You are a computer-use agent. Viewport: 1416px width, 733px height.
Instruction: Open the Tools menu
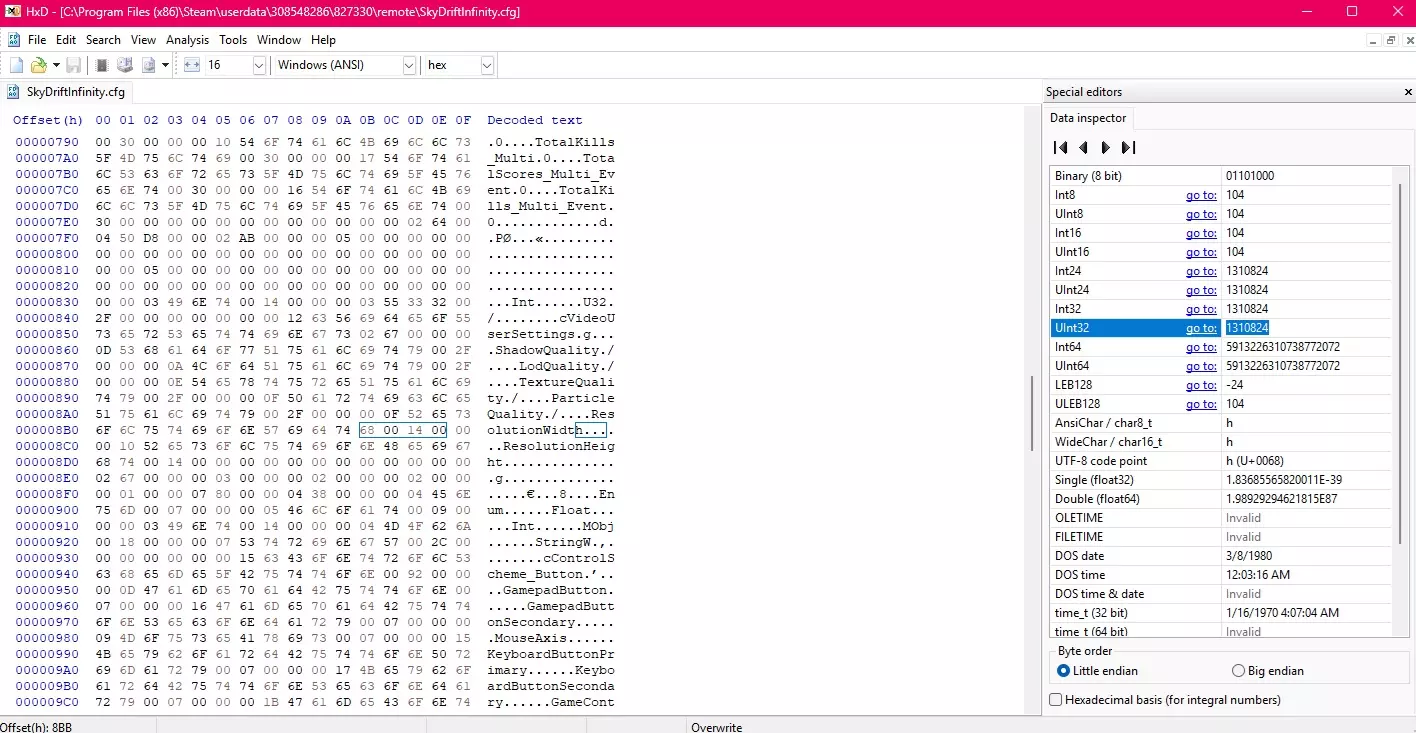233,40
